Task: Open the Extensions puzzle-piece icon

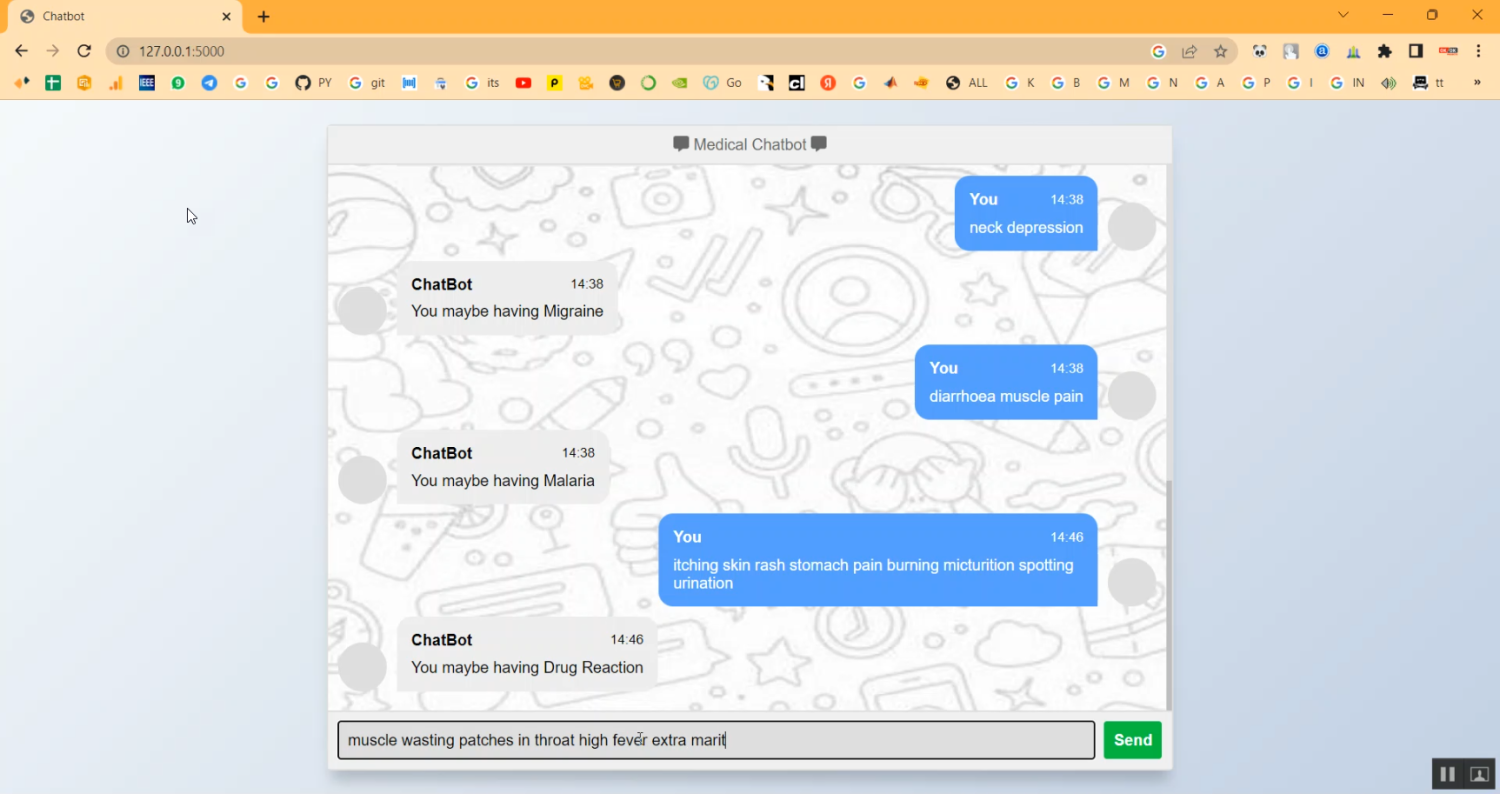Action: click(1385, 50)
